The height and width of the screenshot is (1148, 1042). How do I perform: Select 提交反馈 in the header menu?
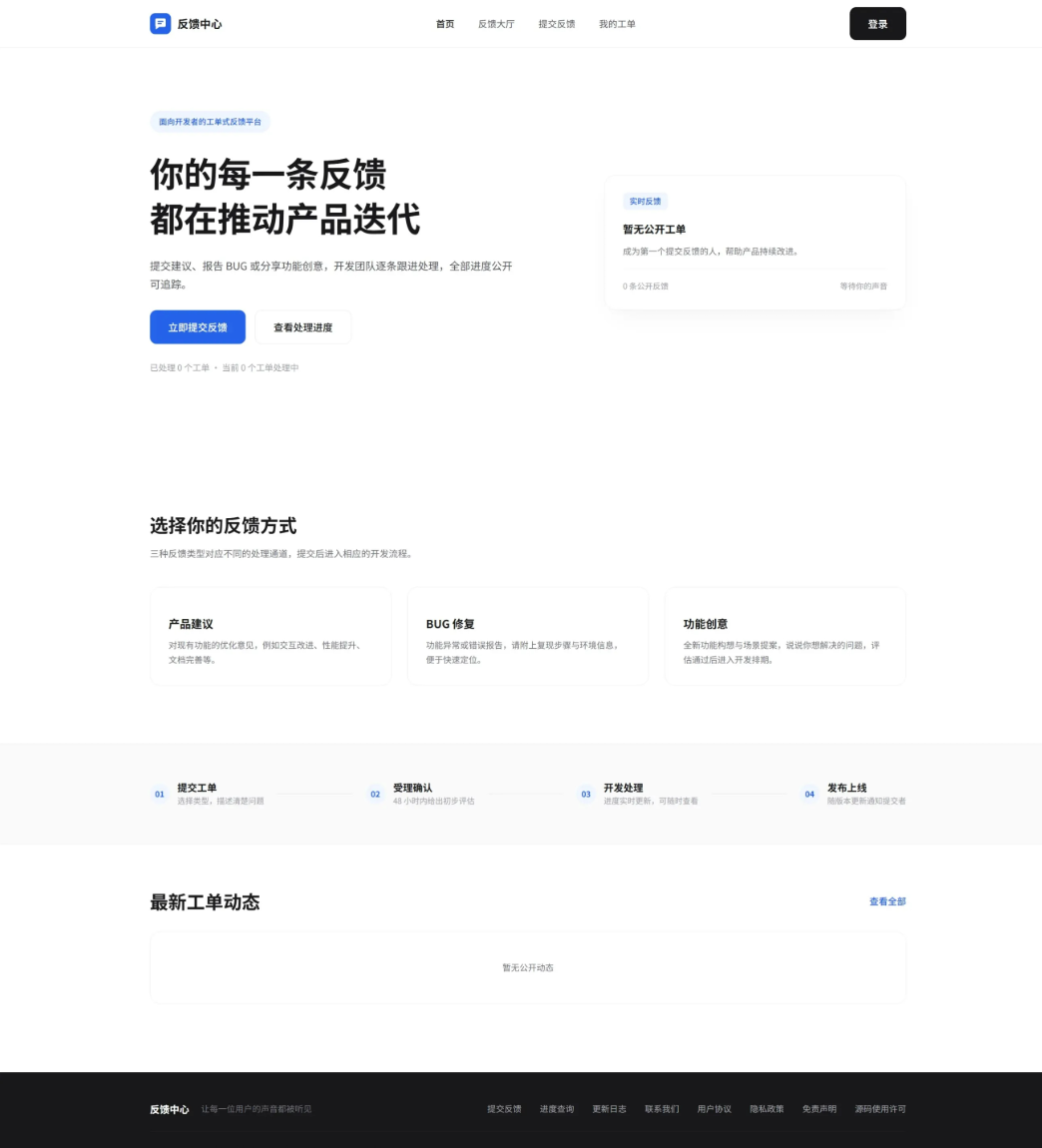[557, 24]
